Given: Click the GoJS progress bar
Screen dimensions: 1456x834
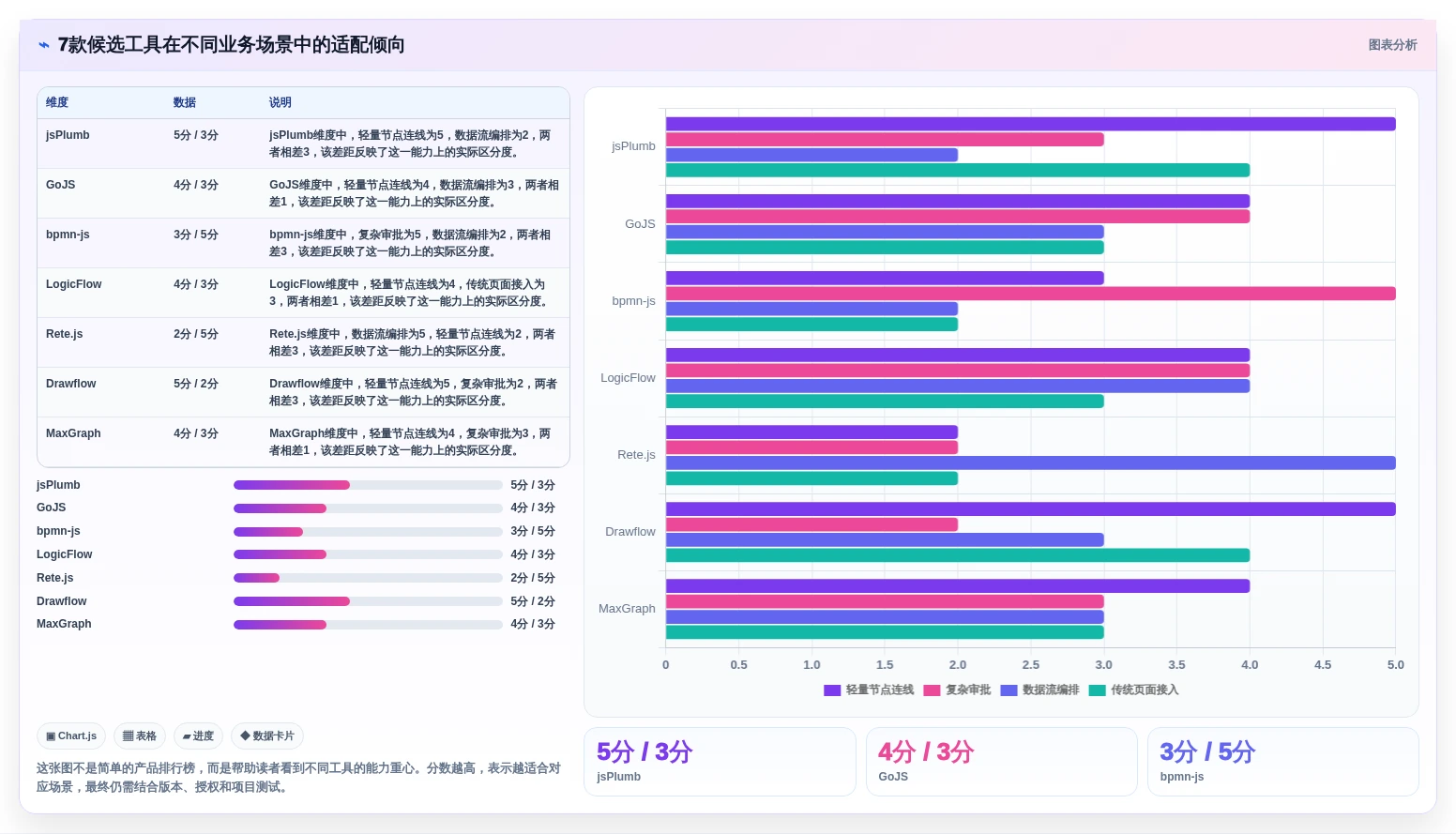Looking at the screenshot, I should click(x=368, y=508).
